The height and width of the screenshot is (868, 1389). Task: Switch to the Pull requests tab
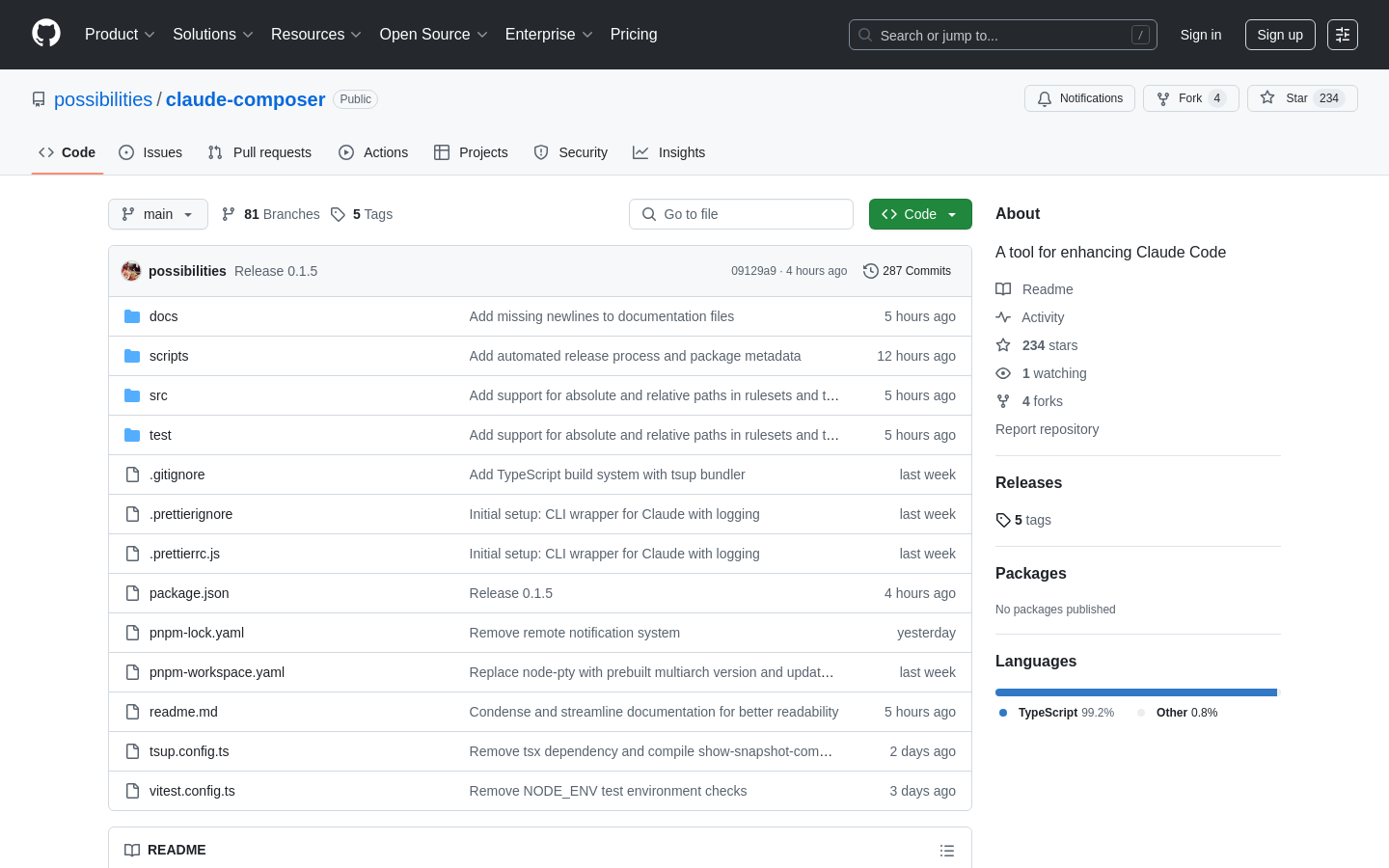point(259,152)
